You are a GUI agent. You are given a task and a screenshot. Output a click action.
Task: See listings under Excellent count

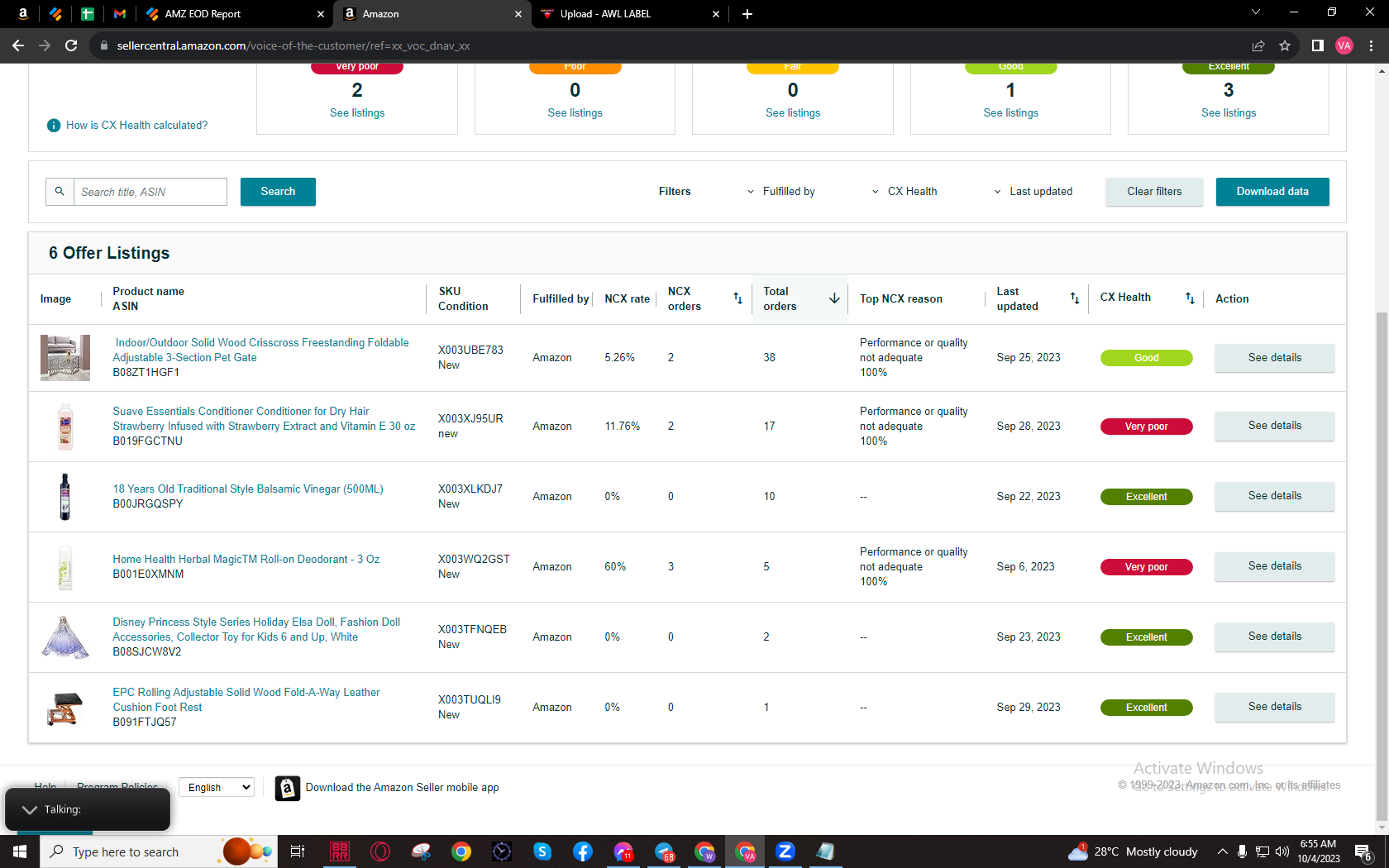[x=1229, y=113]
